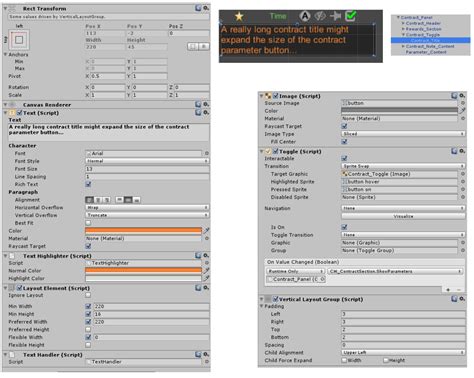474x378 pixels.
Task: Open the Font Style dropdown
Action: [x=147, y=161]
